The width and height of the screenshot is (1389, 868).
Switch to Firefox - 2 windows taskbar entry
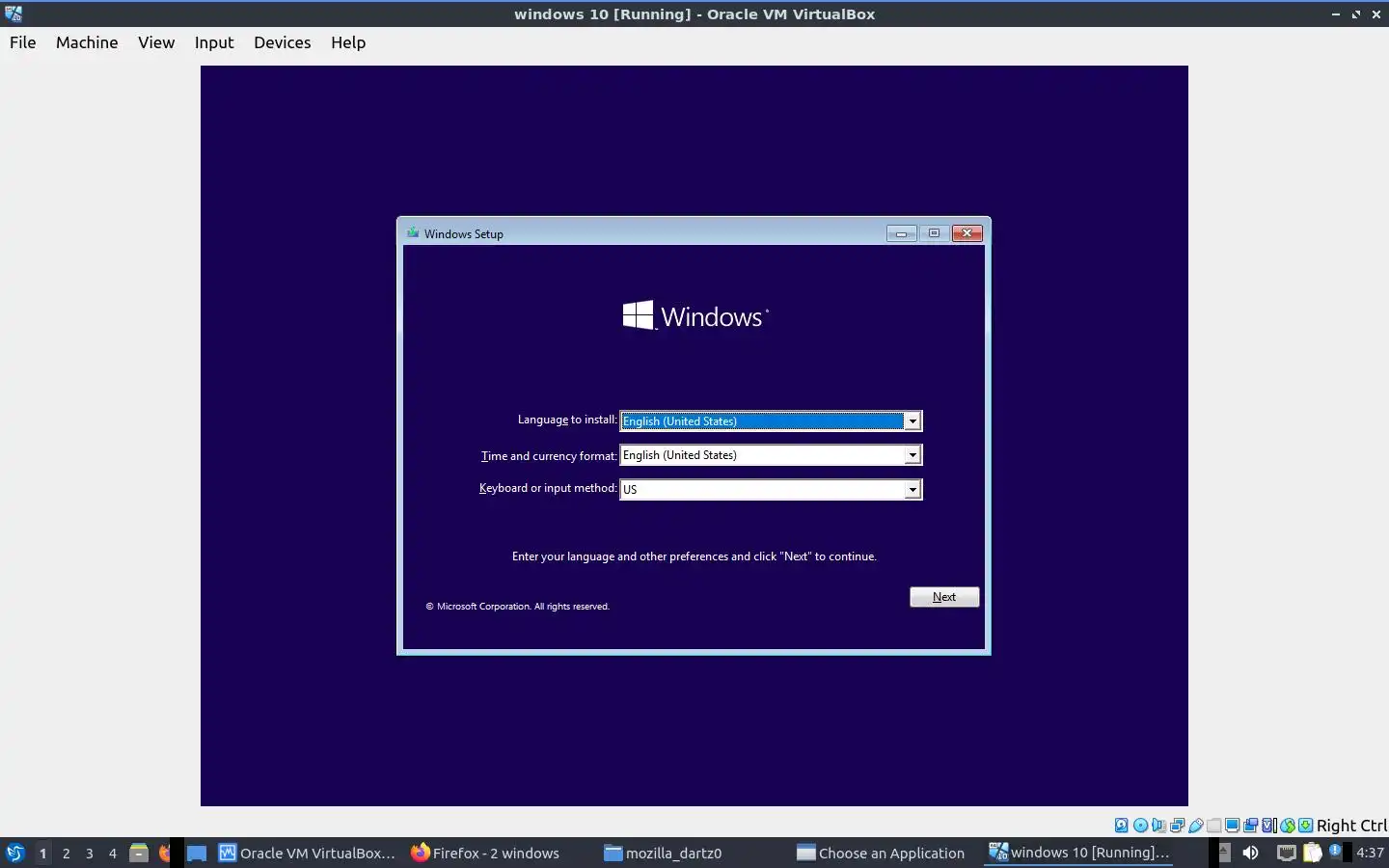point(485,853)
